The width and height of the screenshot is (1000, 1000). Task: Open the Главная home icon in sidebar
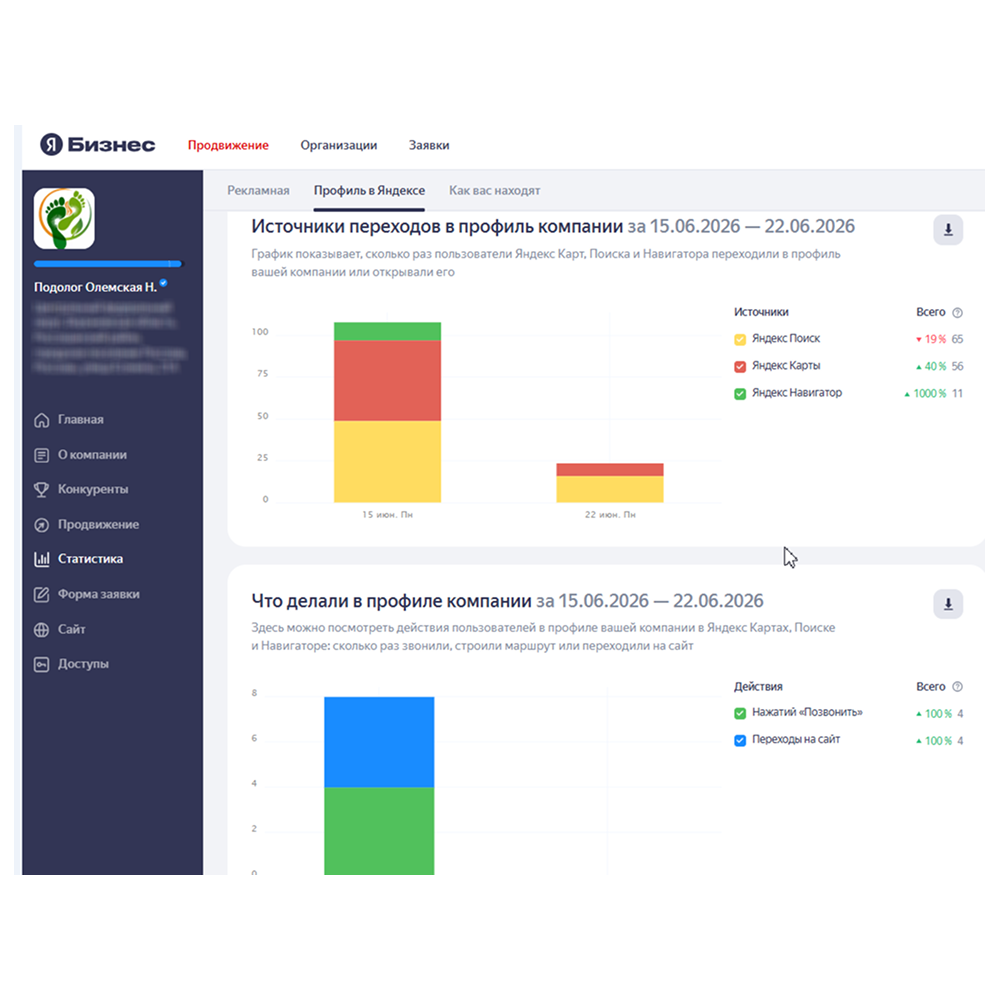click(x=41, y=420)
